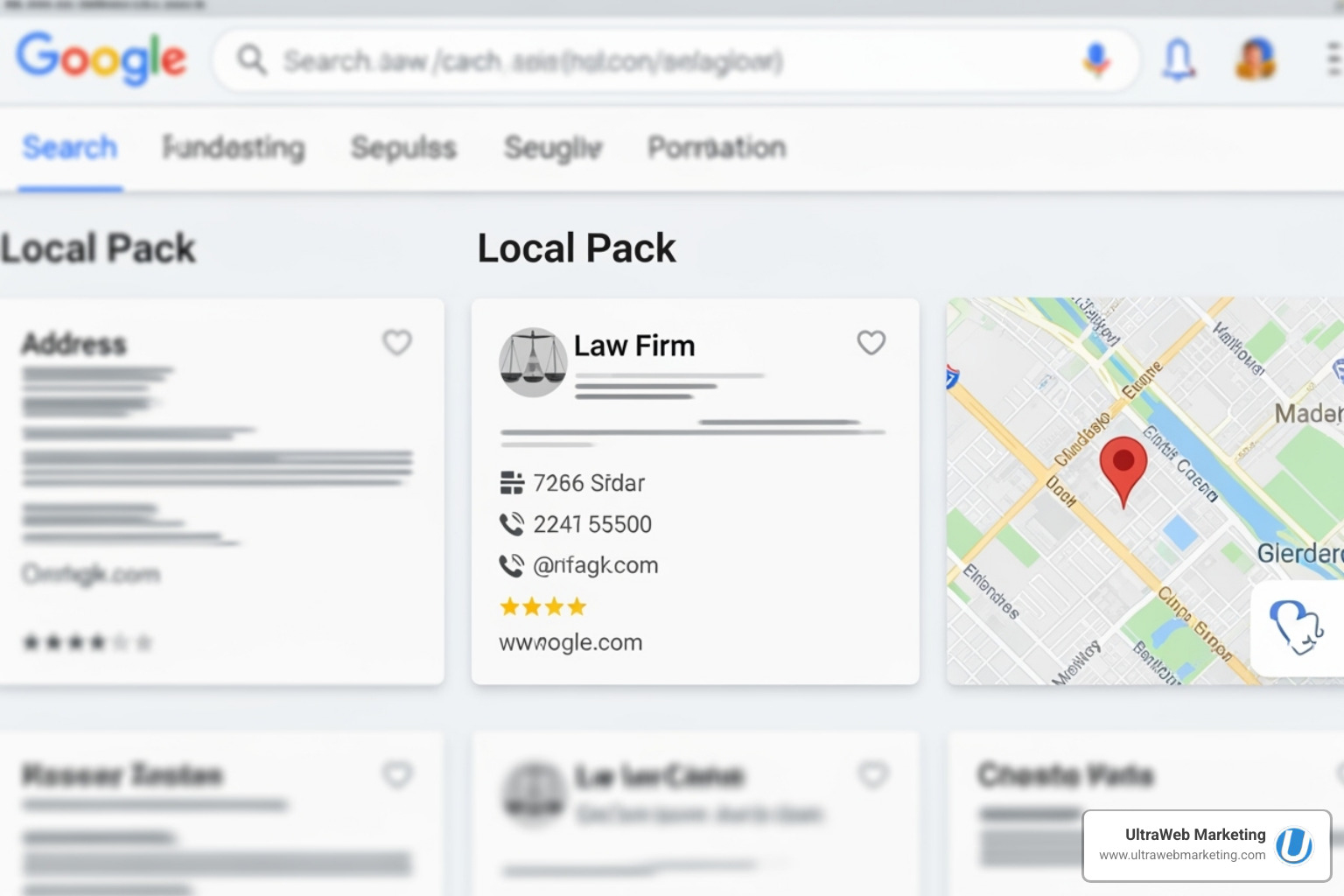Switch to the Search tab
1344x896 pixels.
click(x=69, y=147)
